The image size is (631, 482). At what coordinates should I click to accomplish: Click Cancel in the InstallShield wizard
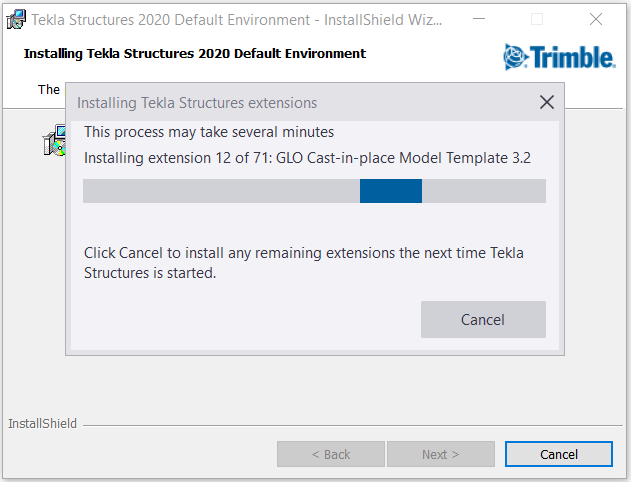(559, 454)
